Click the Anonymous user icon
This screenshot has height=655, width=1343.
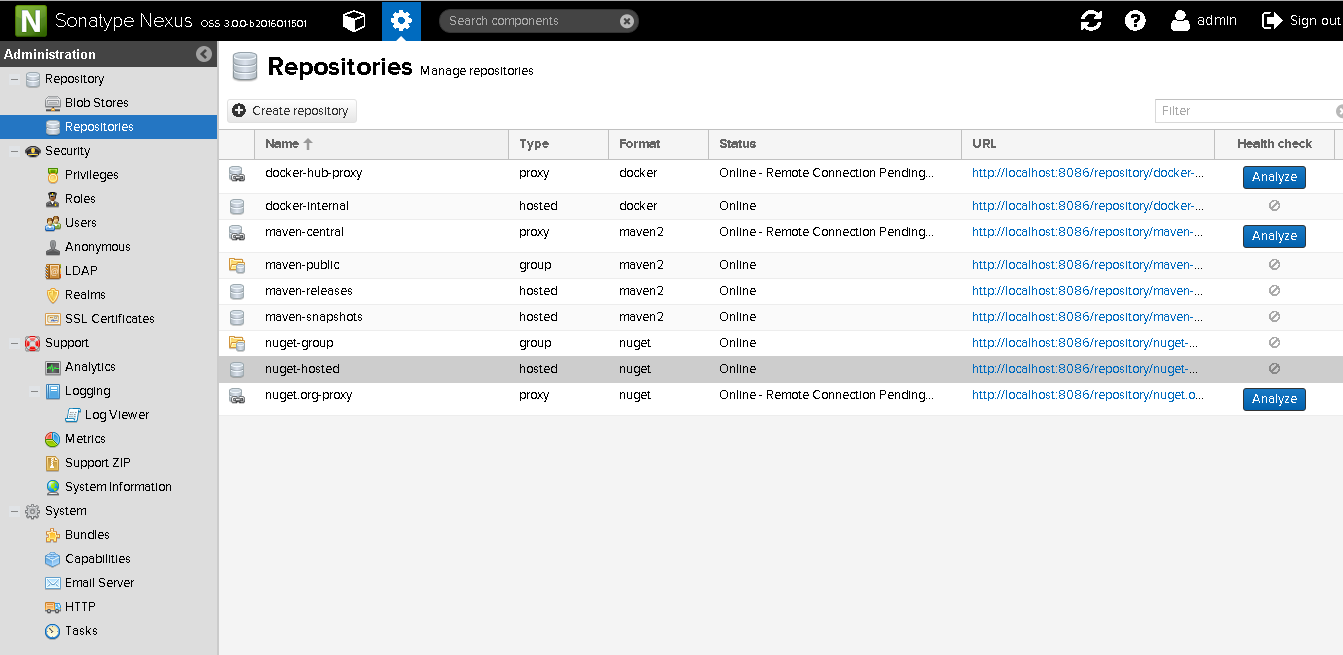click(x=53, y=247)
